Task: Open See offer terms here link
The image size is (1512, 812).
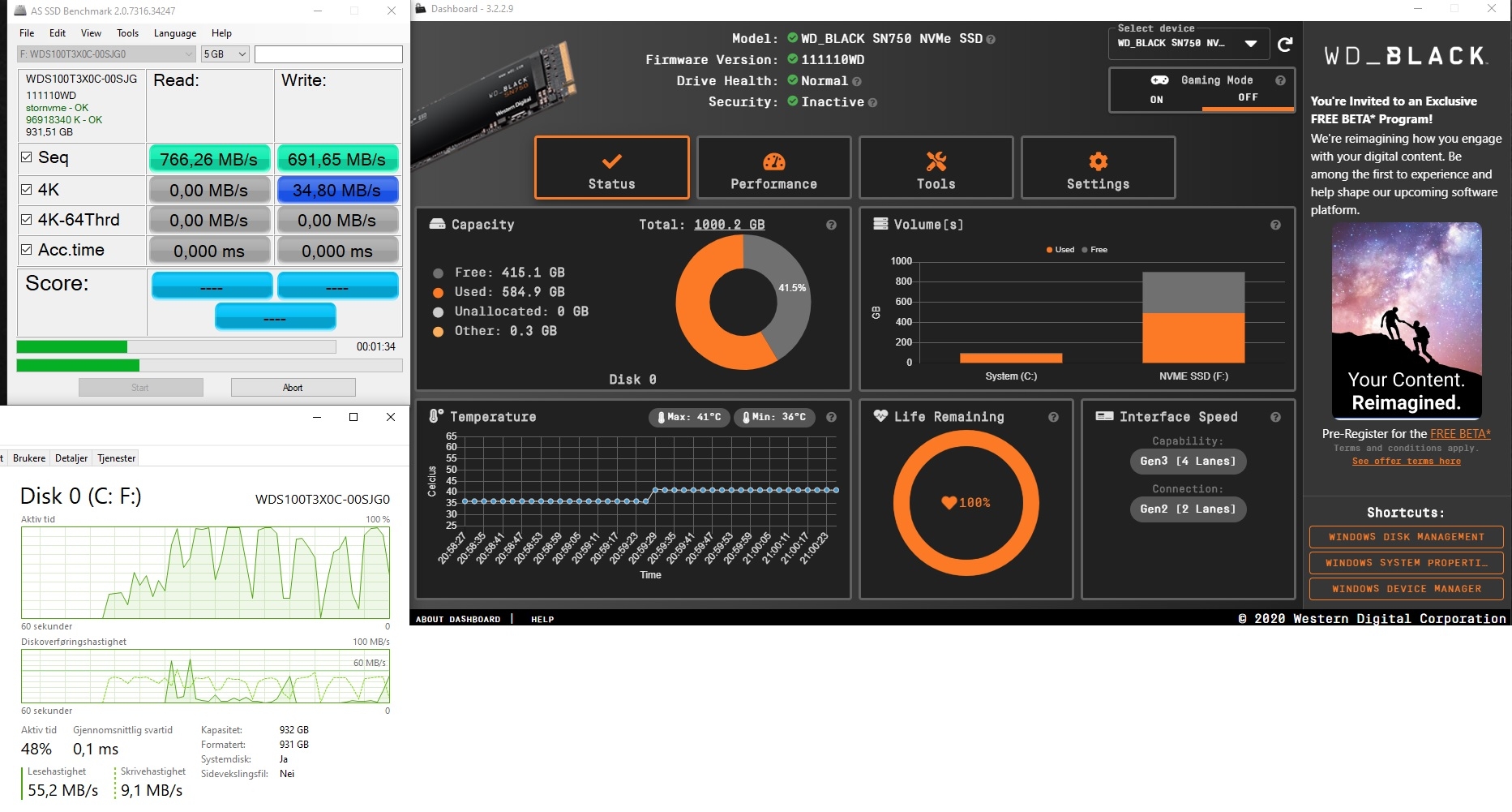Action: 1406,462
